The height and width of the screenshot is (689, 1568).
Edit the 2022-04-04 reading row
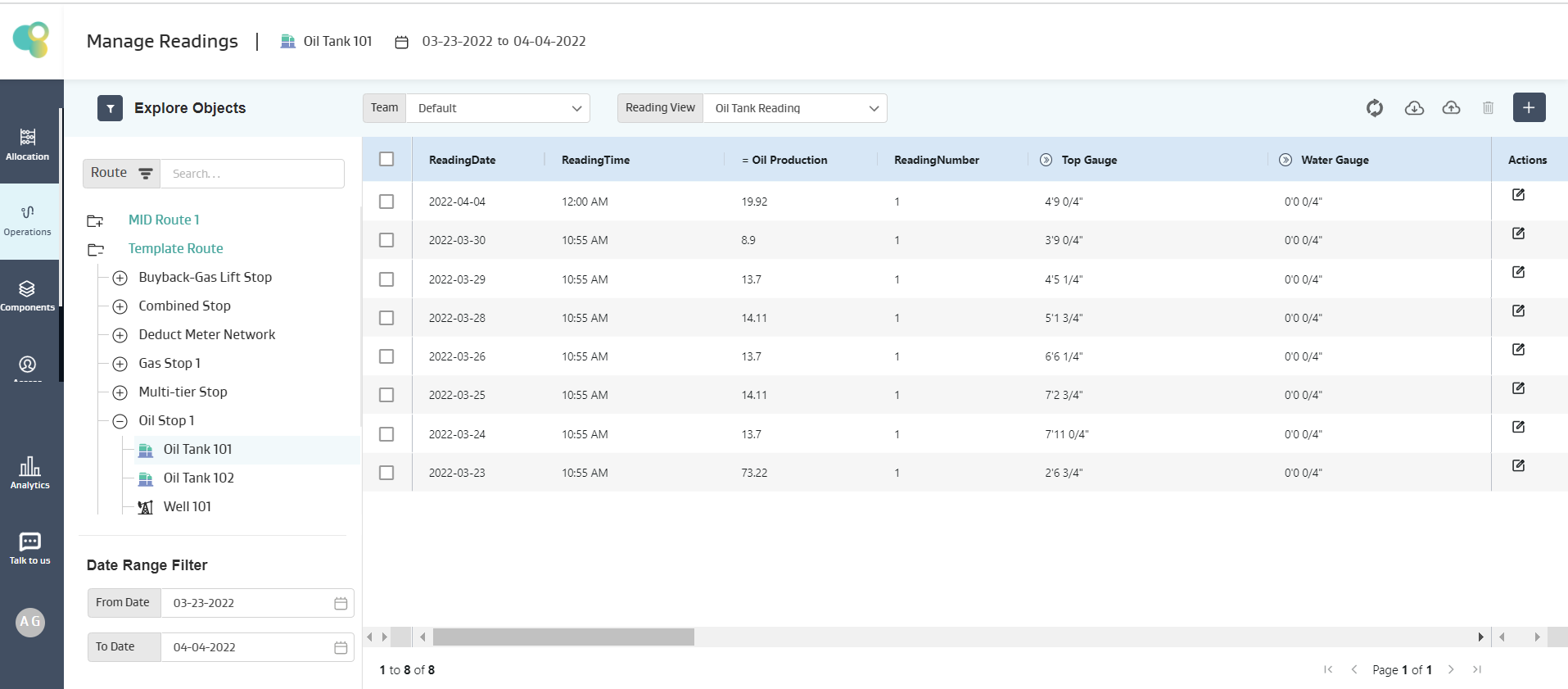(1518, 195)
